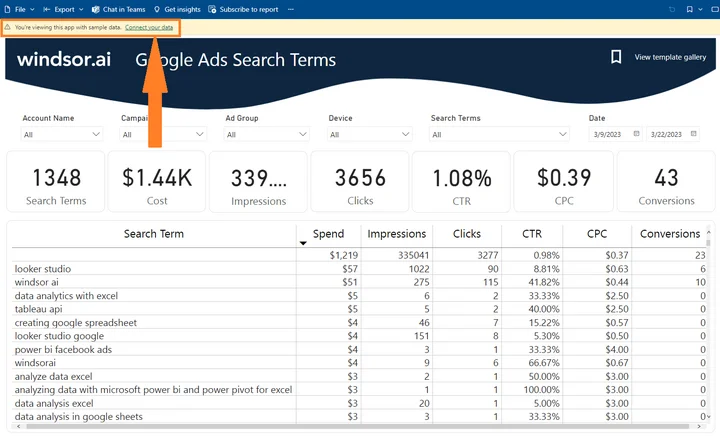Sort by the Search Term column header
The image size is (720, 437).
point(154,234)
